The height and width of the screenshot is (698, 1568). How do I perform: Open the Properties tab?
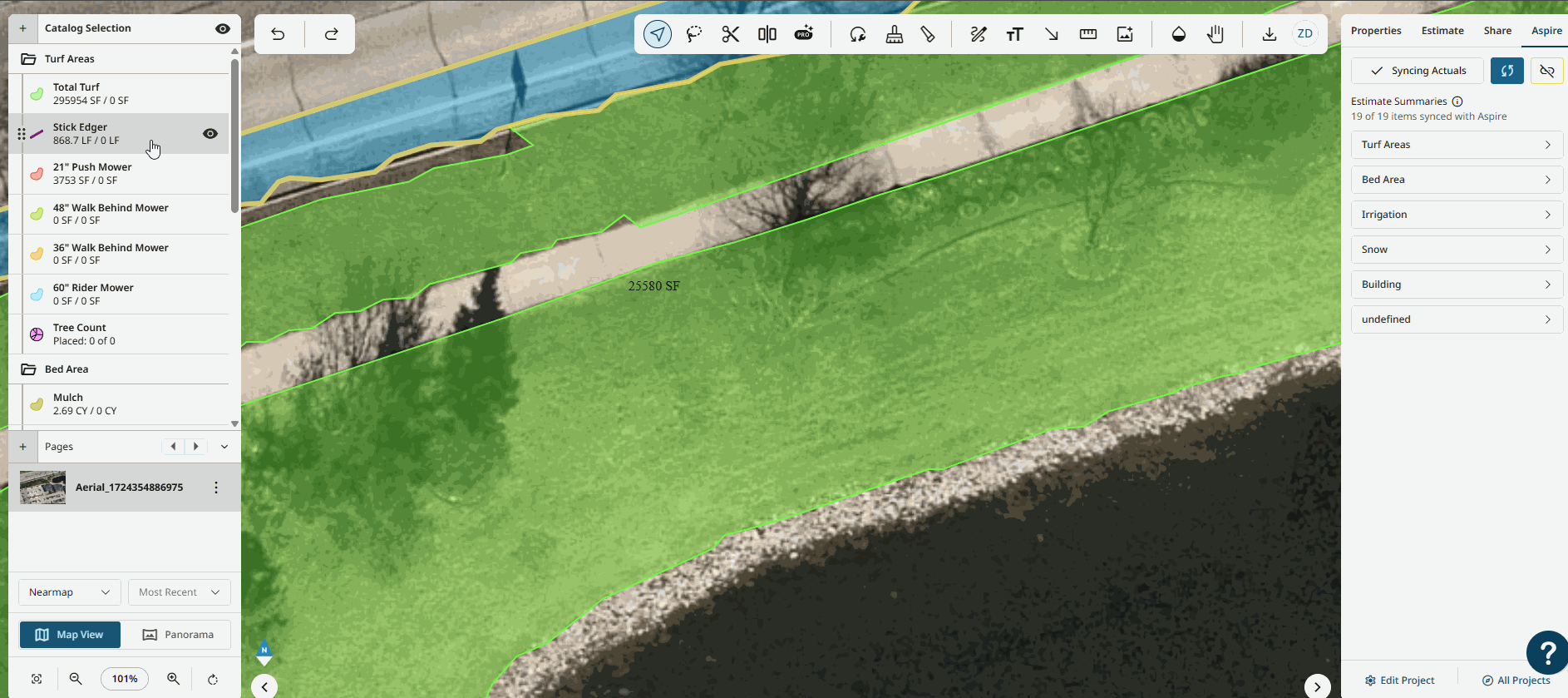1376,31
